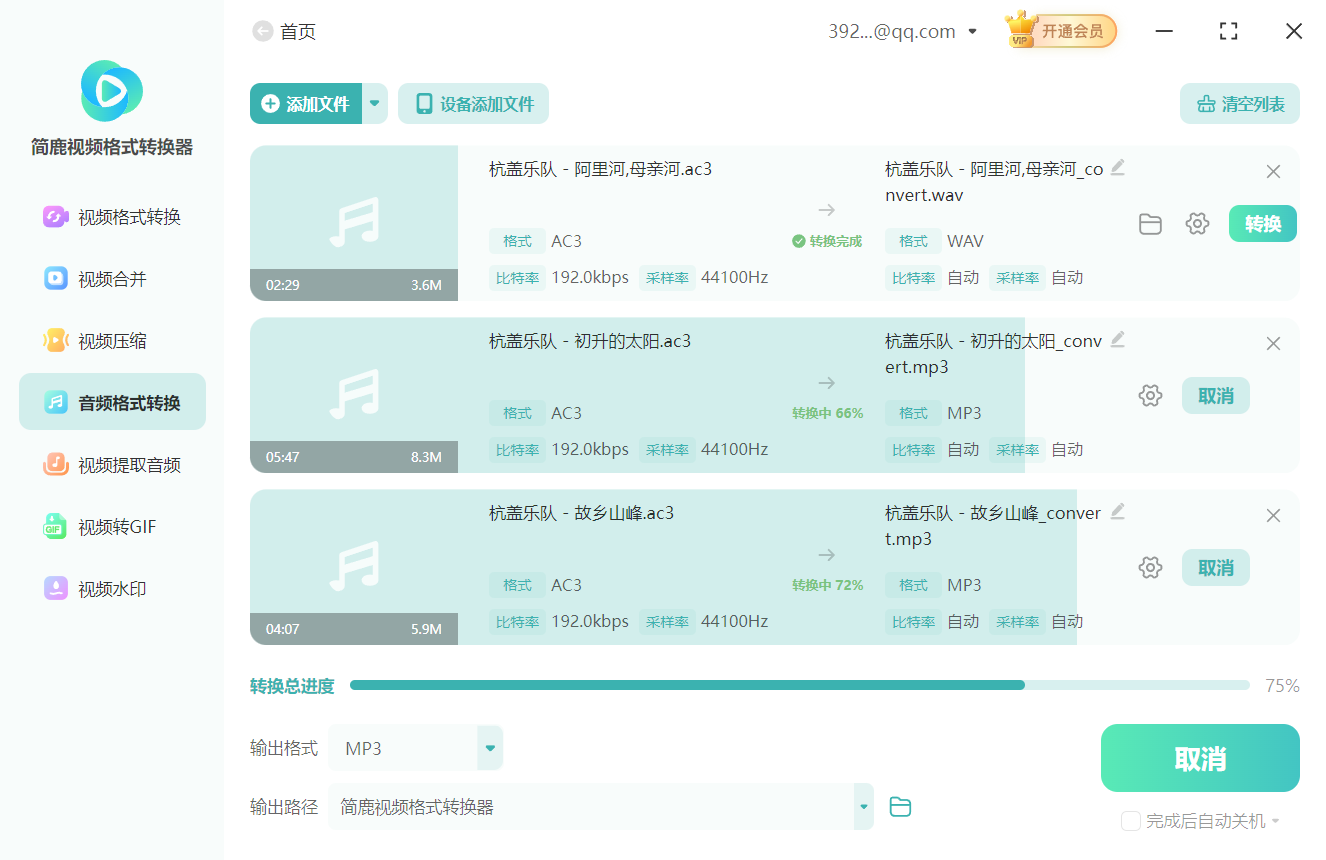Expand the 添加文件 dropdown arrow
1326x860 pixels.
tap(375, 103)
